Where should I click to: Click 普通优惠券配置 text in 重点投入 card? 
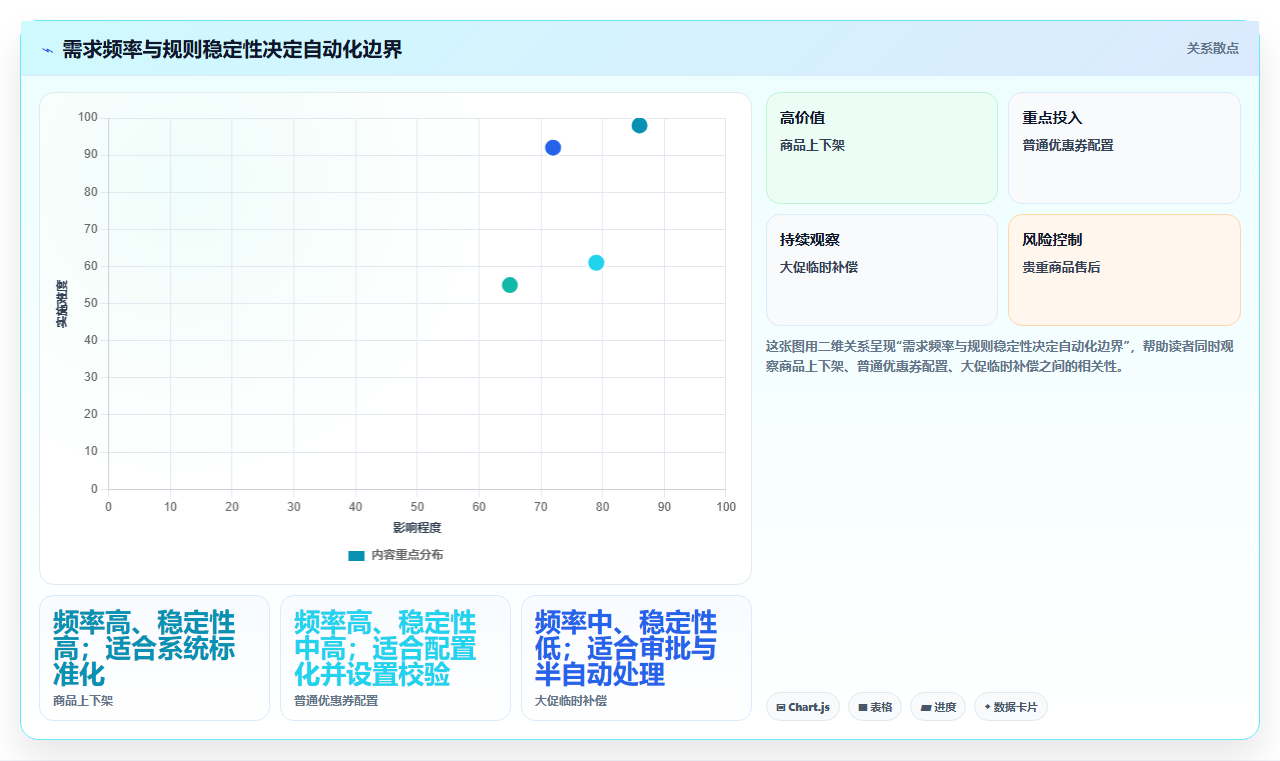pyautogui.click(x=1068, y=145)
